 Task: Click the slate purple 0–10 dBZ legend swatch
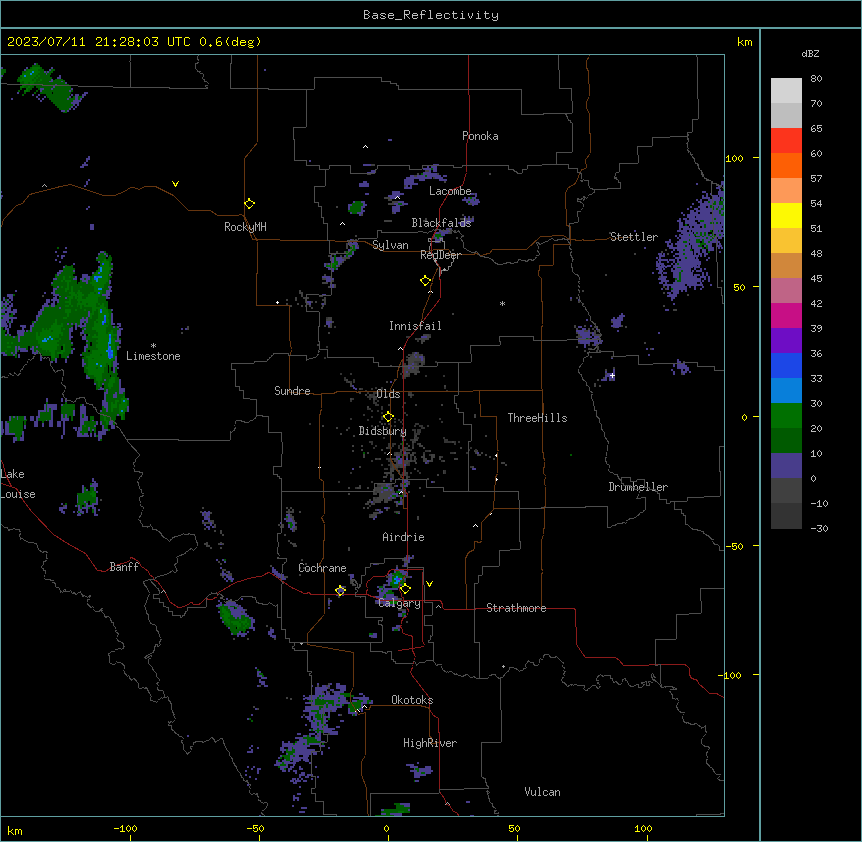tap(786, 466)
